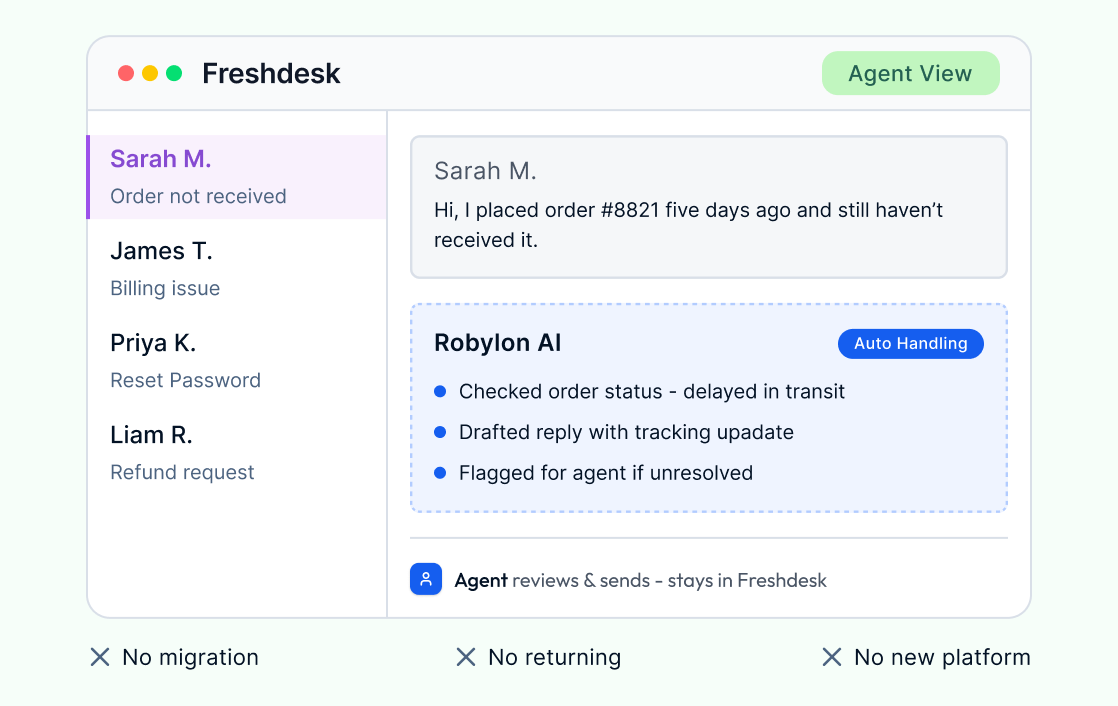
Task: Click the X icon beside No returning
Action: point(466,657)
